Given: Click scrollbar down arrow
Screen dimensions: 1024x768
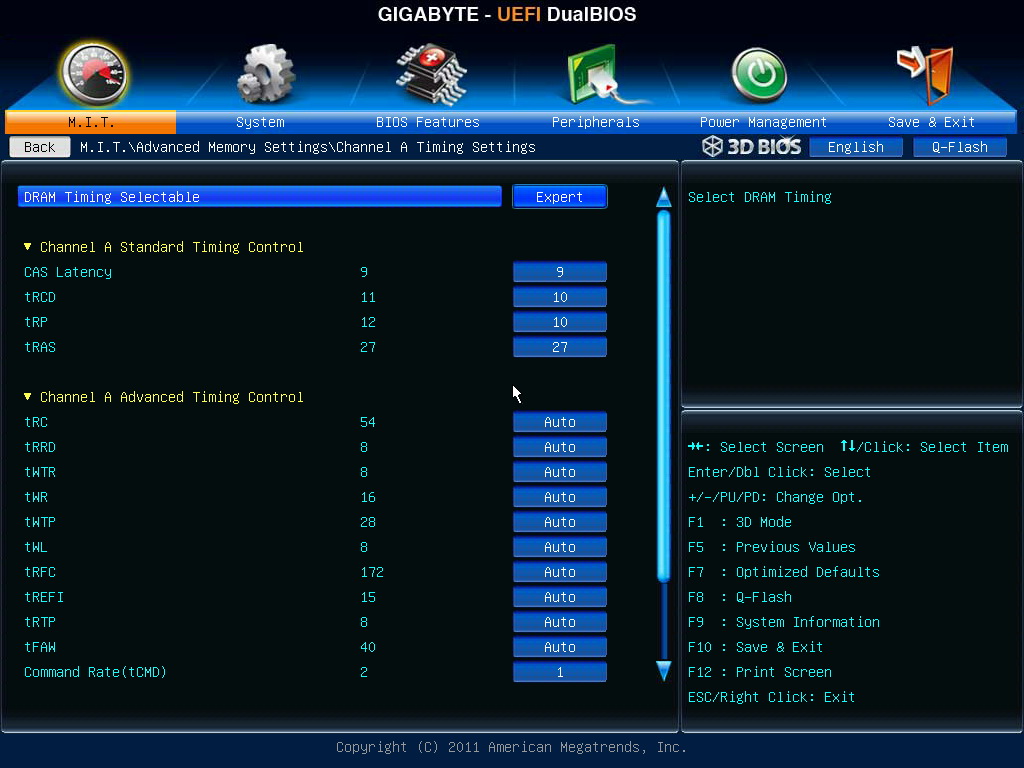Looking at the screenshot, I should [664, 671].
